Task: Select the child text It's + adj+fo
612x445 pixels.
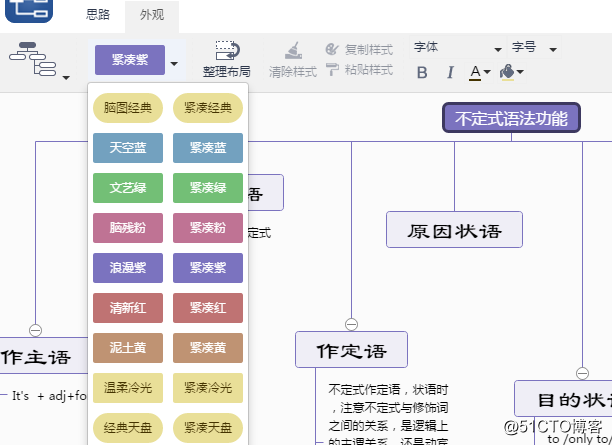Action: pyautogui.click(x=49, y=396)
